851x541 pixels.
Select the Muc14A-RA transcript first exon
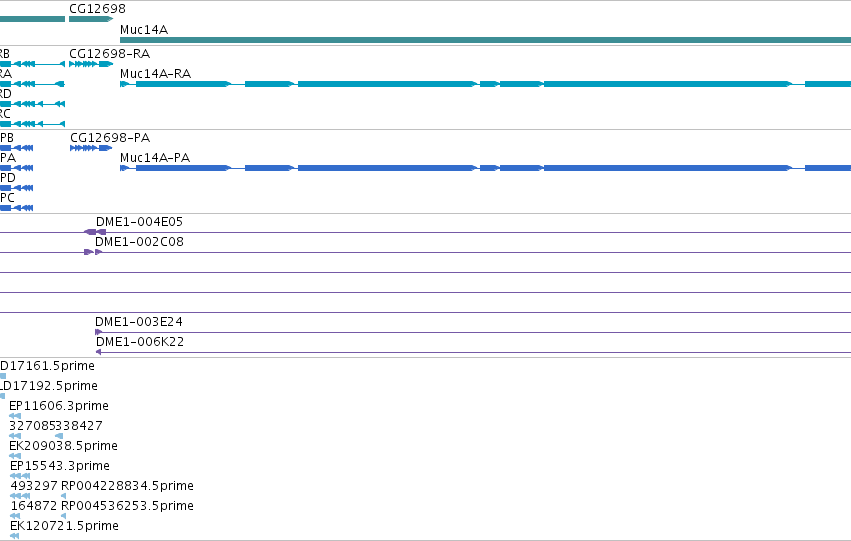click(124, 84)
